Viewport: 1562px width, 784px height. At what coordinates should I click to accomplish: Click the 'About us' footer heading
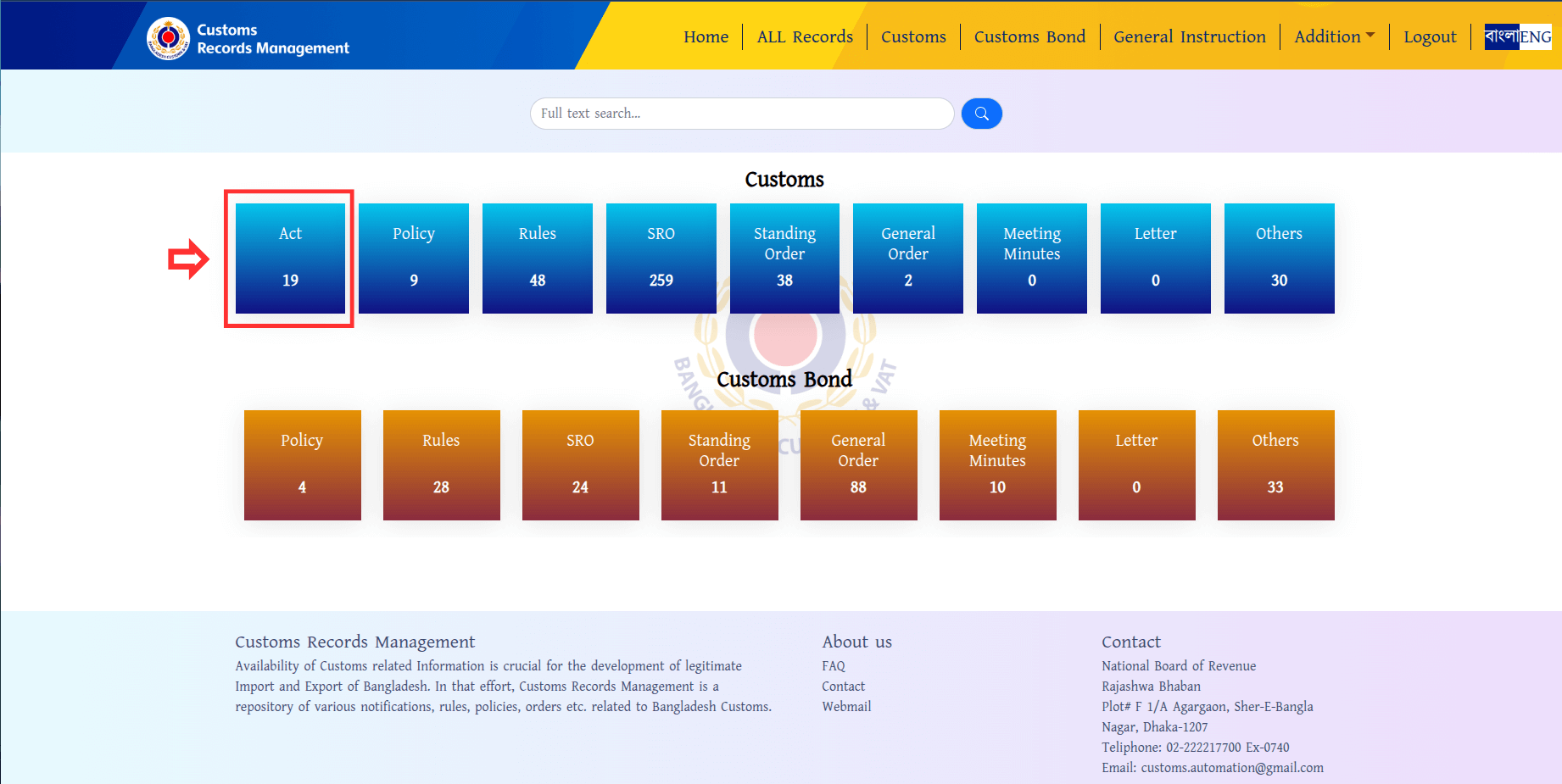click(856, 642)
